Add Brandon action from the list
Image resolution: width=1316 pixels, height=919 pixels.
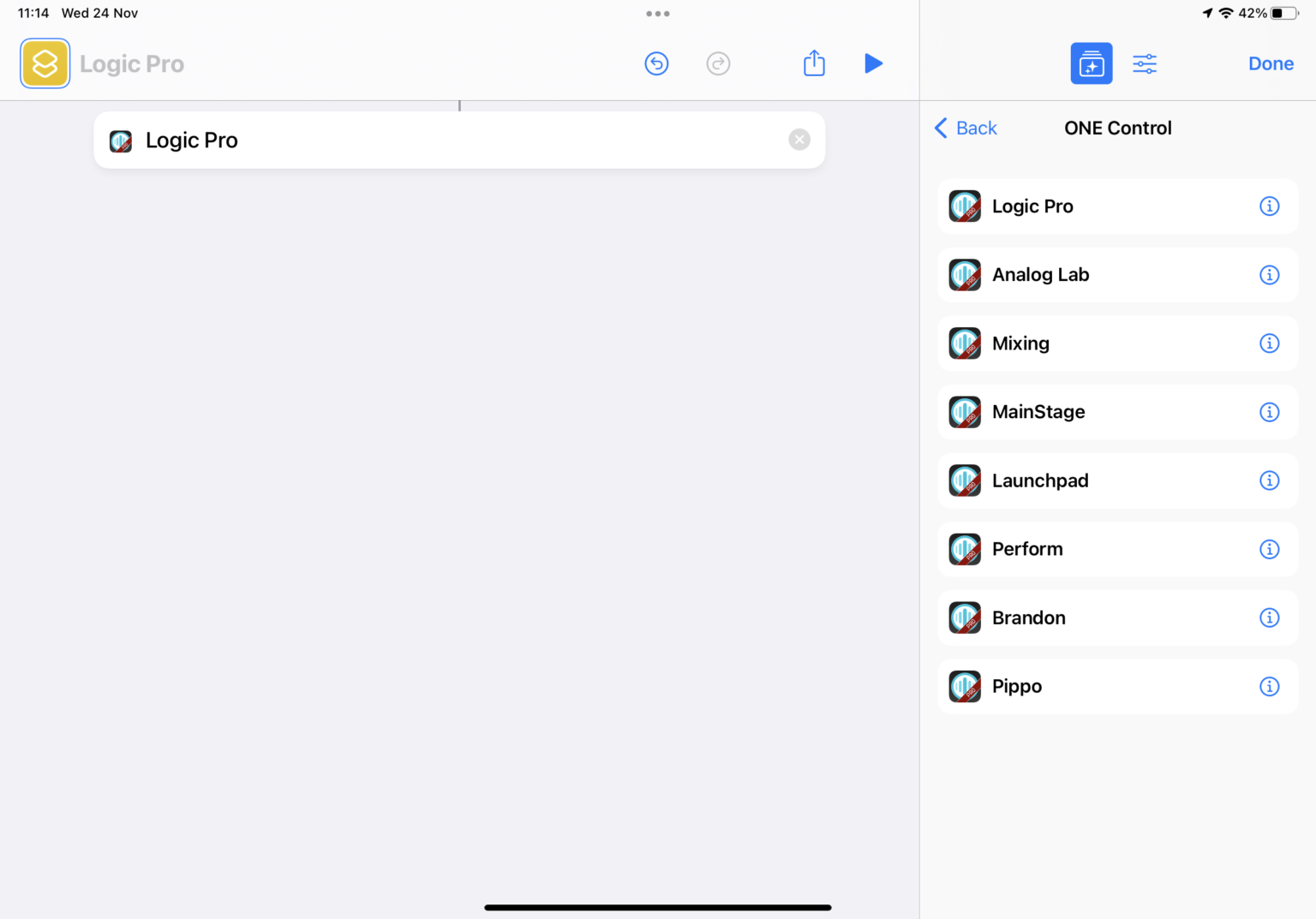(x=1117, y=618)
